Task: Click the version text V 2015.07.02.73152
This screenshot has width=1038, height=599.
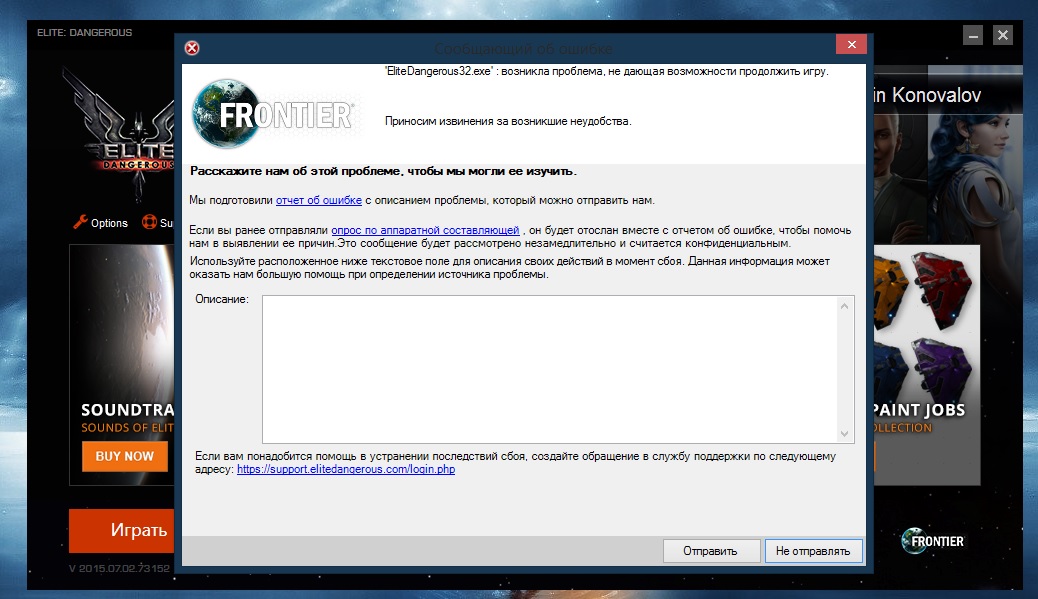Action: click(120, 568)
